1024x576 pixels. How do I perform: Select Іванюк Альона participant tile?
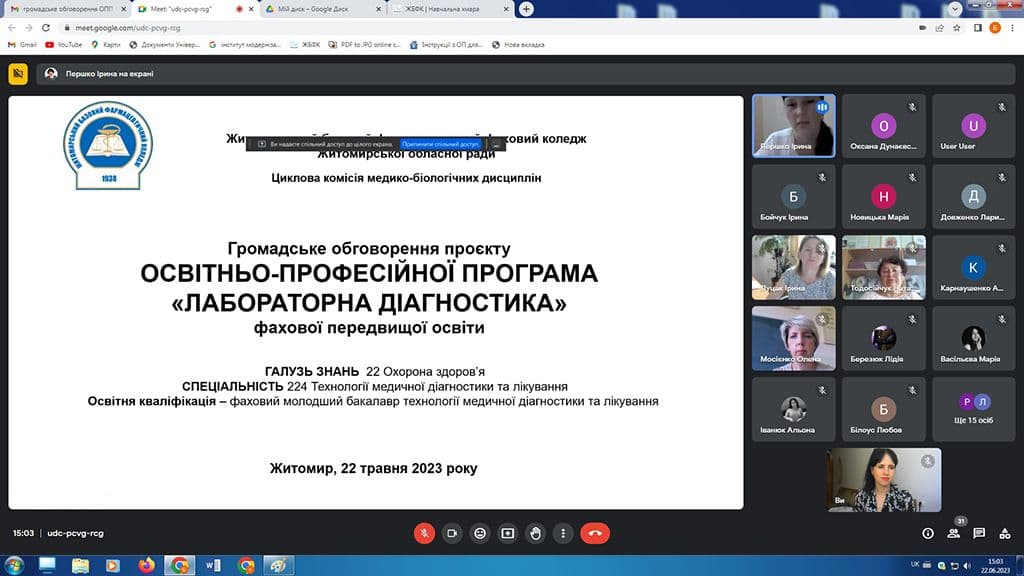tap(793, 409)
